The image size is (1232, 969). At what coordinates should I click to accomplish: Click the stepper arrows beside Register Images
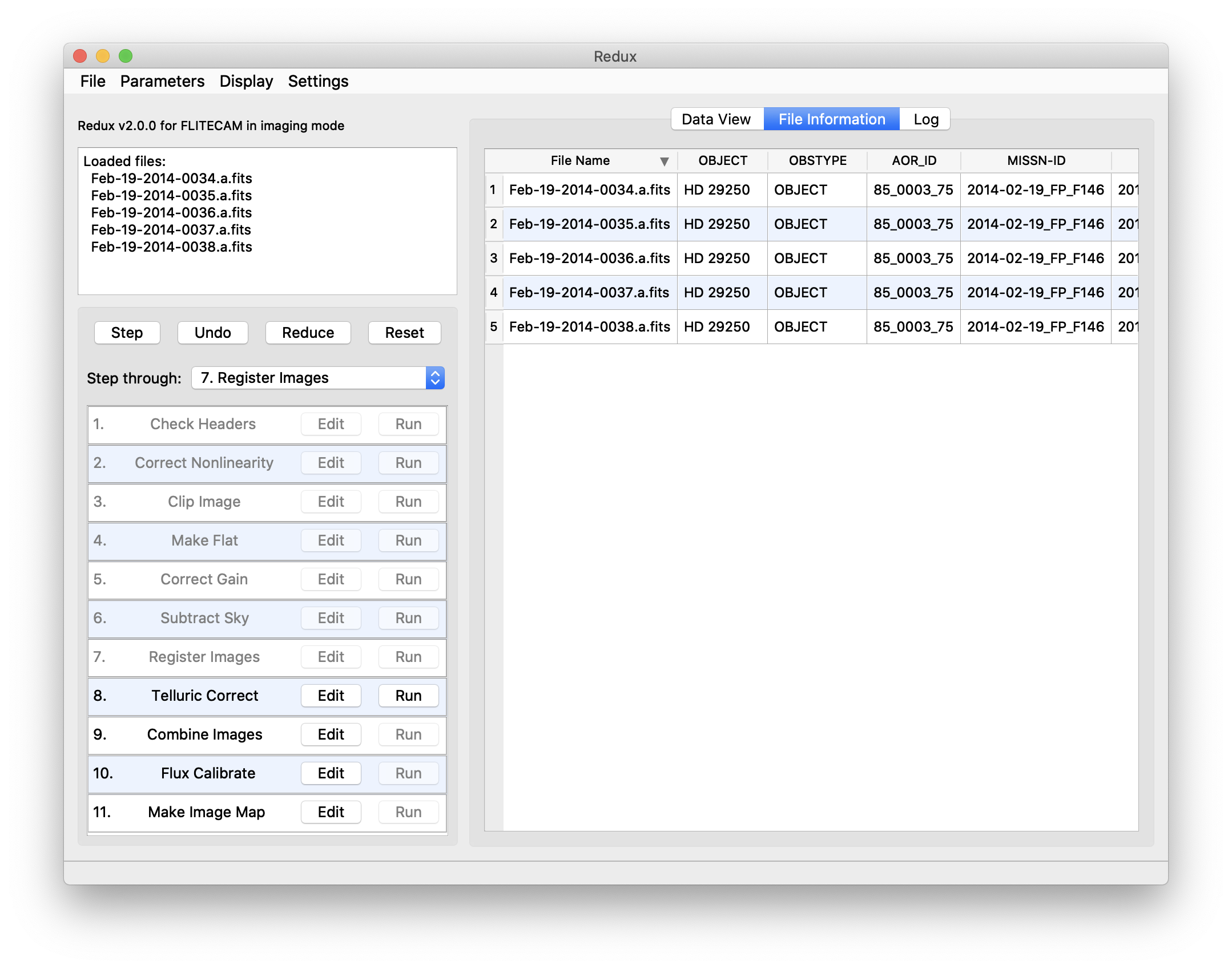click(x=434, y=377)
